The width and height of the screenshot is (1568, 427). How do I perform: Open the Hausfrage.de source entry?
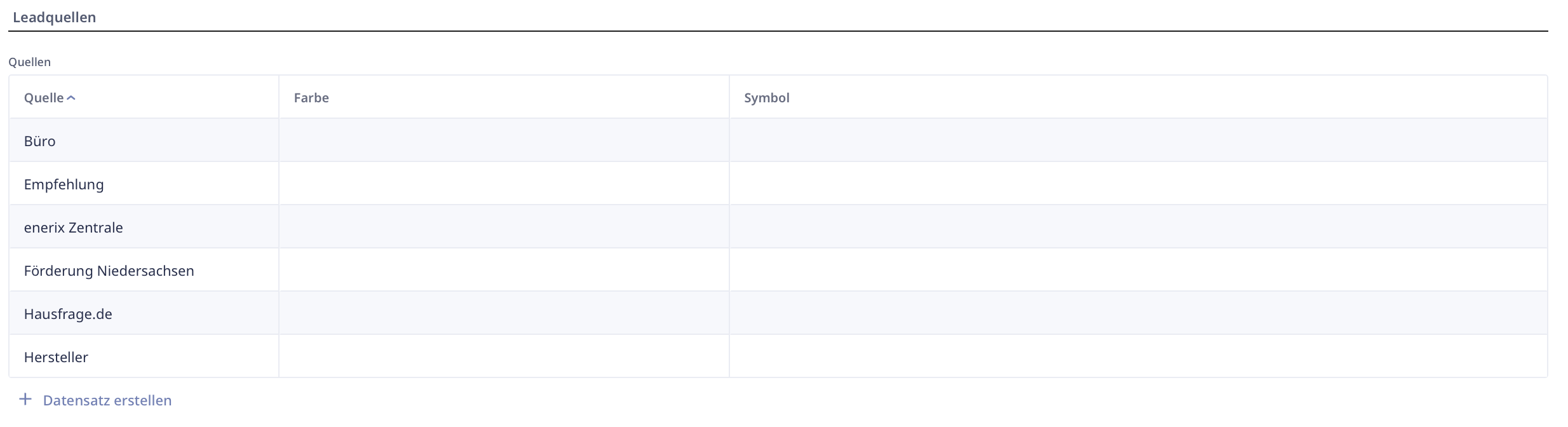[68, 314]
